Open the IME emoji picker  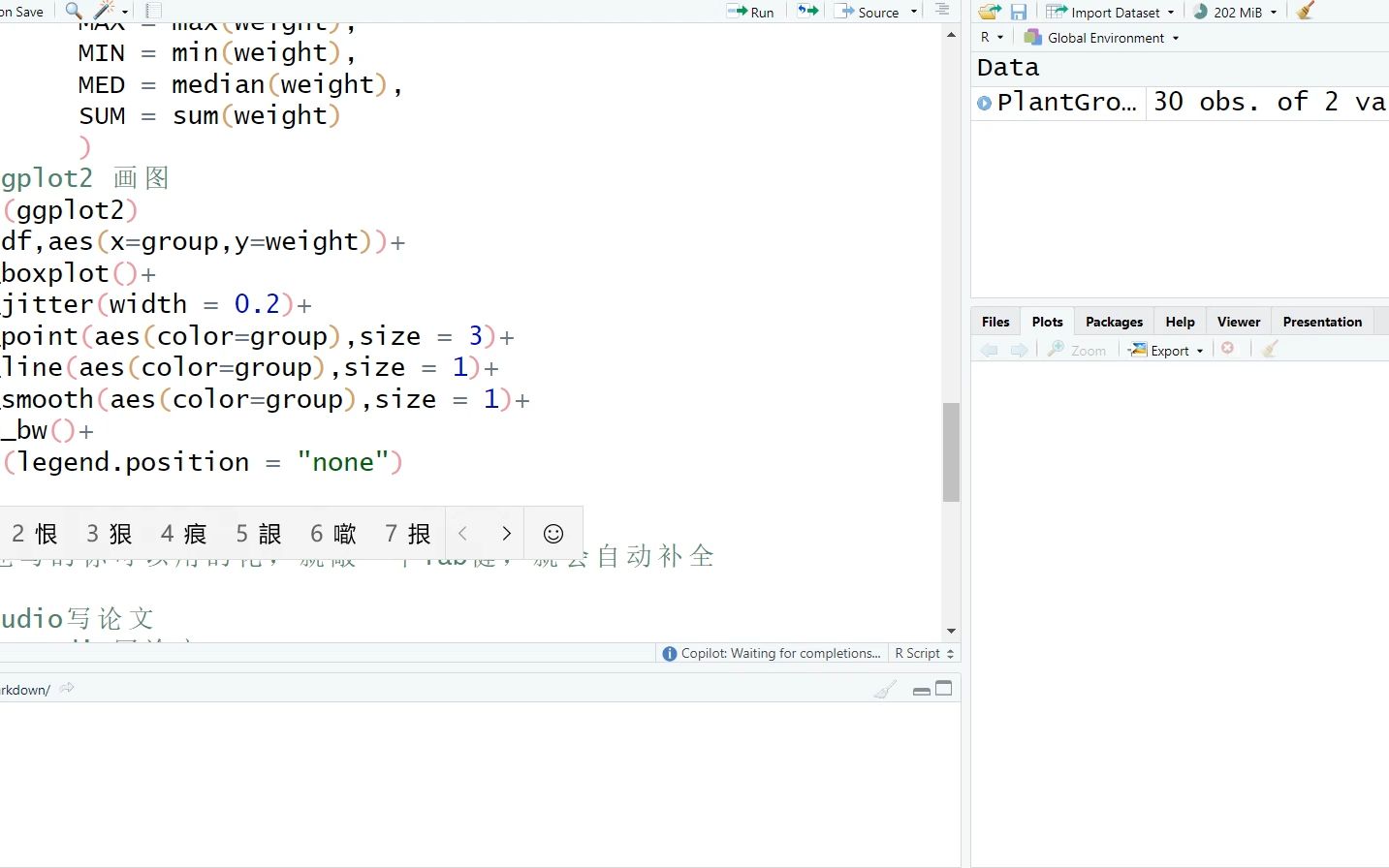553,533
